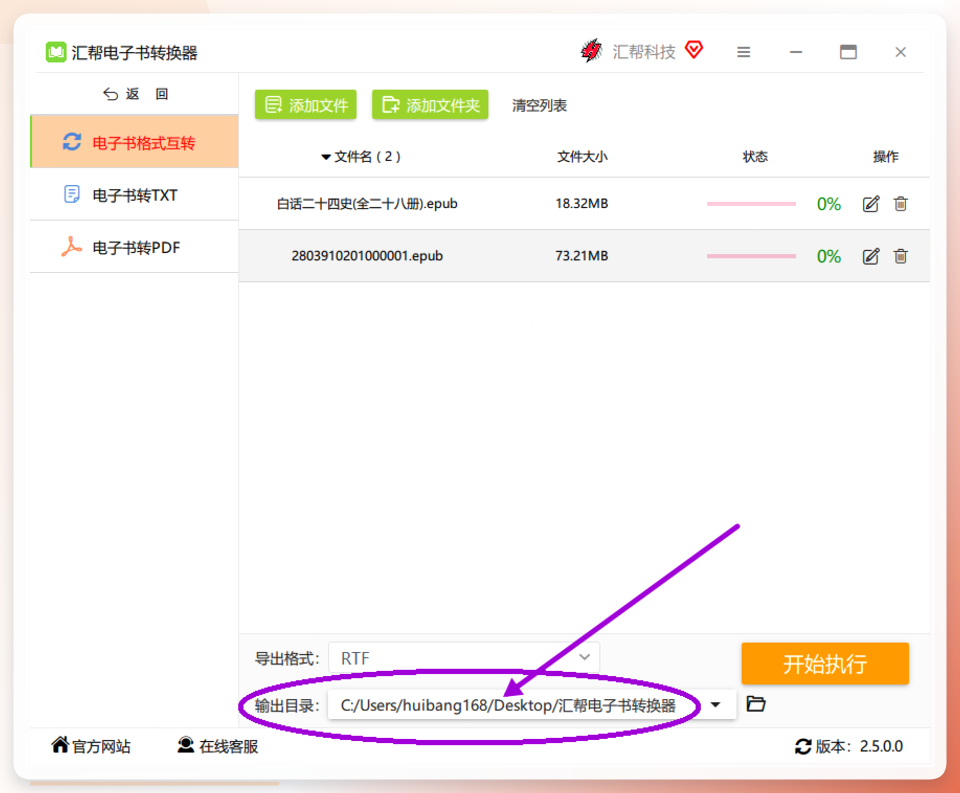Click the 状态 column header

755,157
